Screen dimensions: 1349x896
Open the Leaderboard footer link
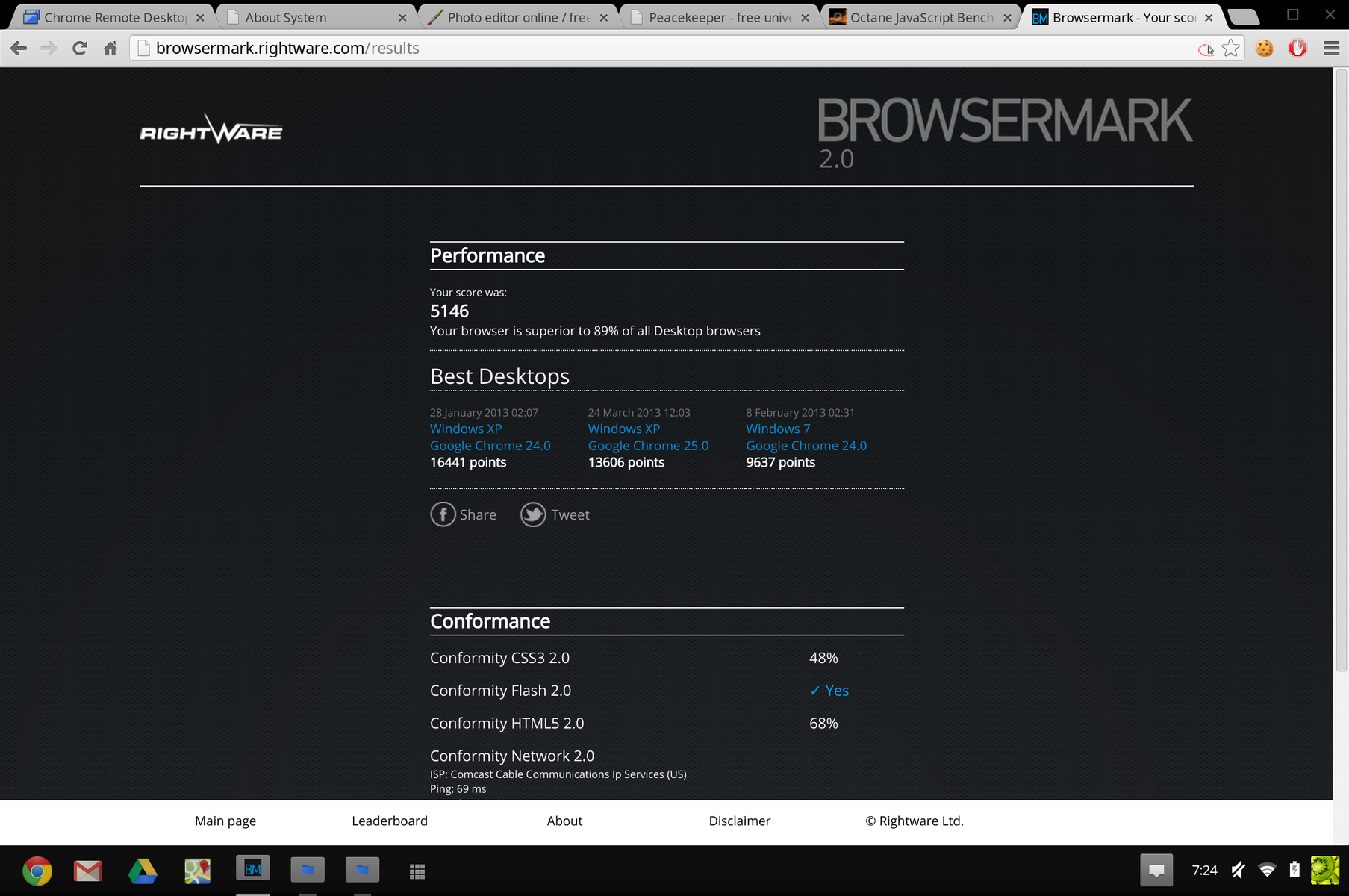click(x=390, y=821)
